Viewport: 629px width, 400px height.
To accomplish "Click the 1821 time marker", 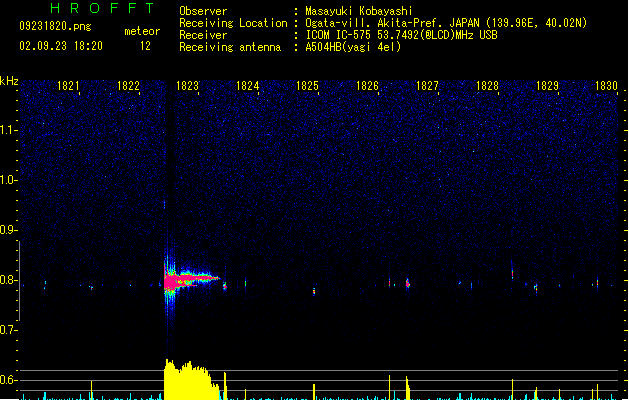I will coord(68,86).
